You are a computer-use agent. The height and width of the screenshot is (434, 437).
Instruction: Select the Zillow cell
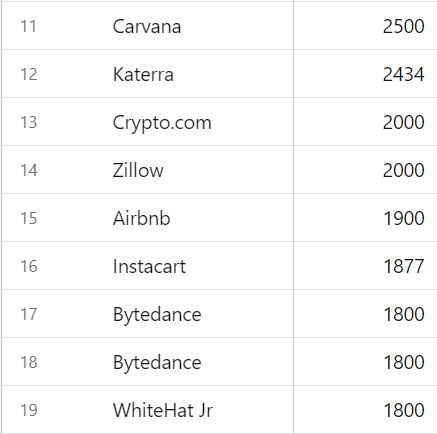[138, 170]
